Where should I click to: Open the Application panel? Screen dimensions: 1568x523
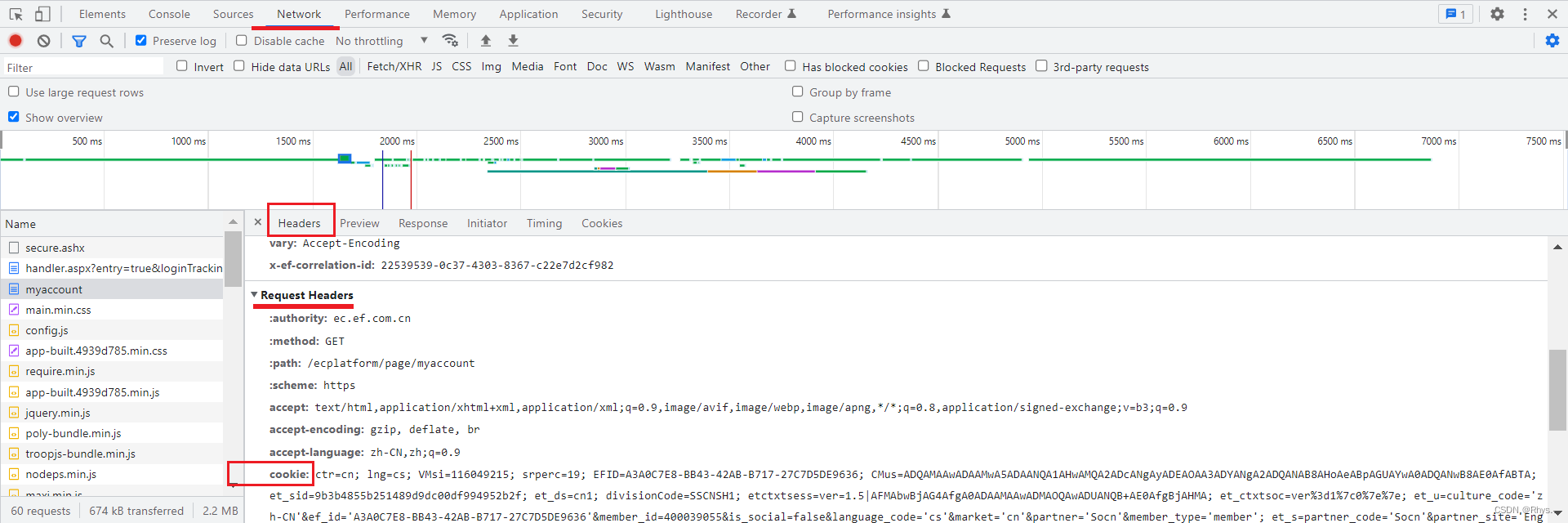[x=529, y=14]
